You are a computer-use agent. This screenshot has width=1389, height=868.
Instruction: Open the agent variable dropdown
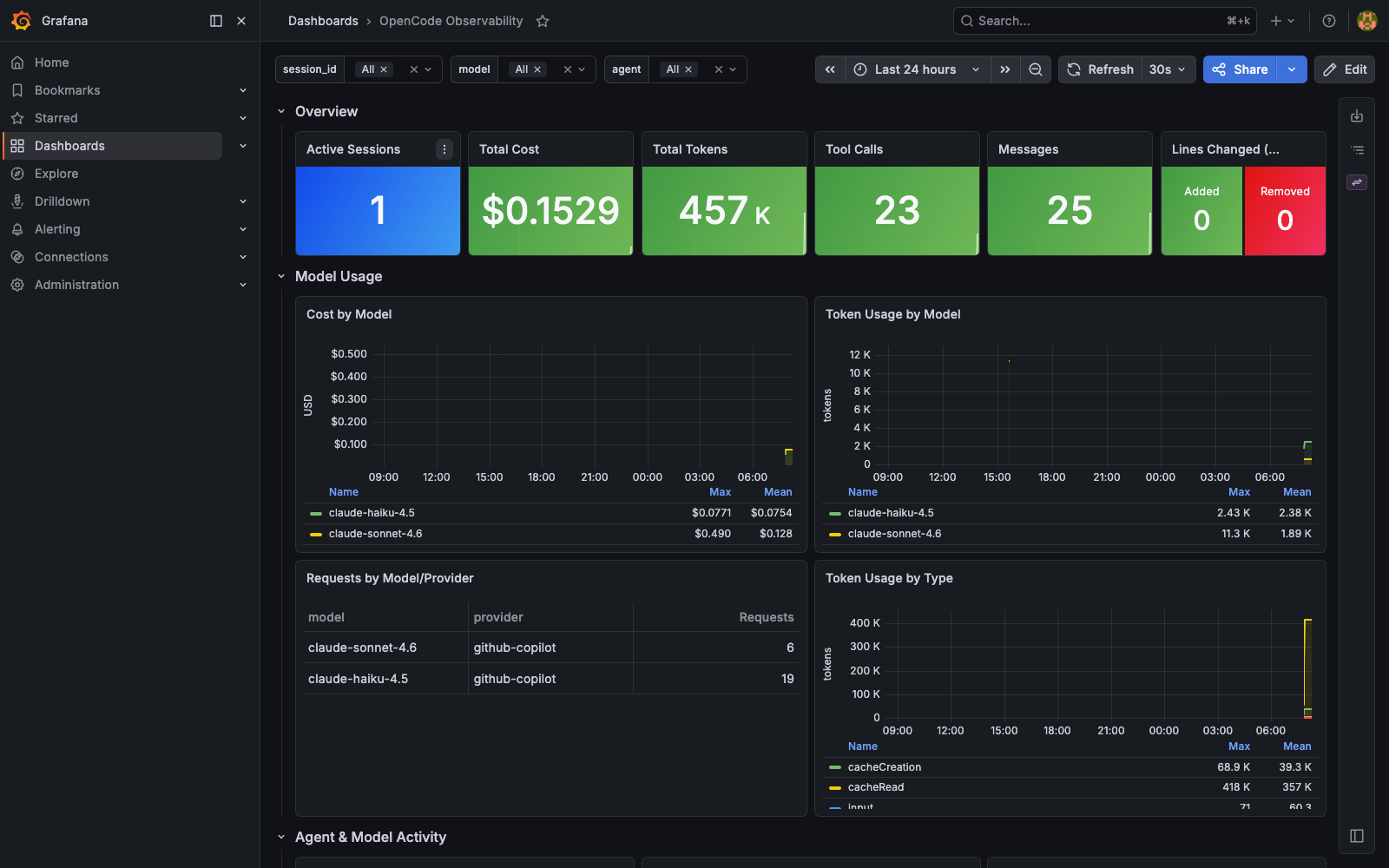coord(733,69)
